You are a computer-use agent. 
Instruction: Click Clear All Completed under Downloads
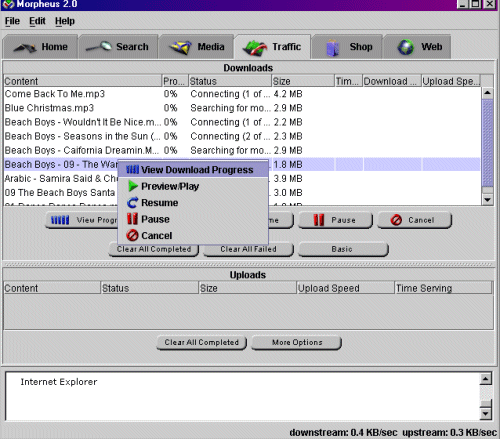point(154,249)
